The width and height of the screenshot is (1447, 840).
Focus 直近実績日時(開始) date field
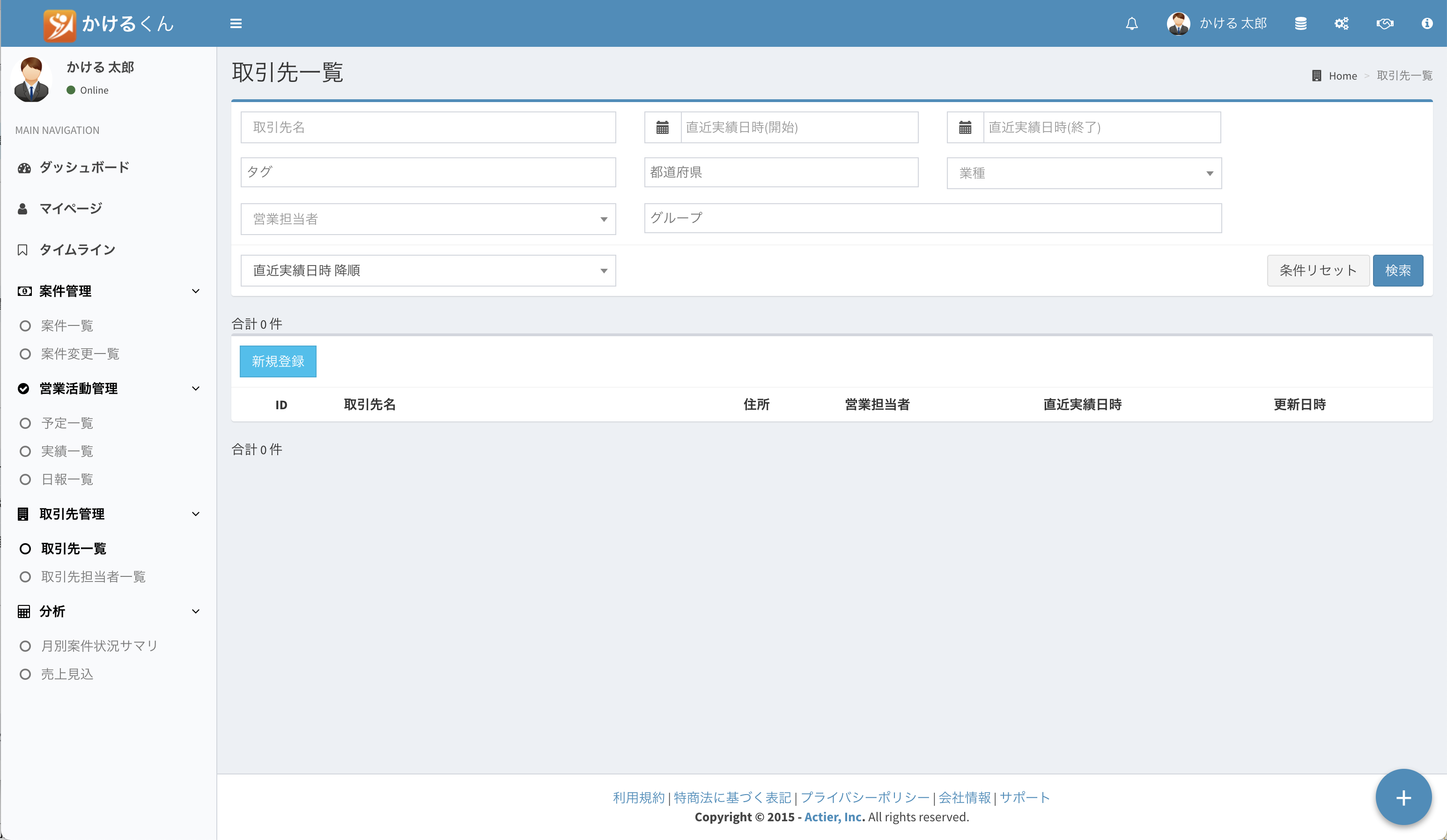[x=799, y=127]
